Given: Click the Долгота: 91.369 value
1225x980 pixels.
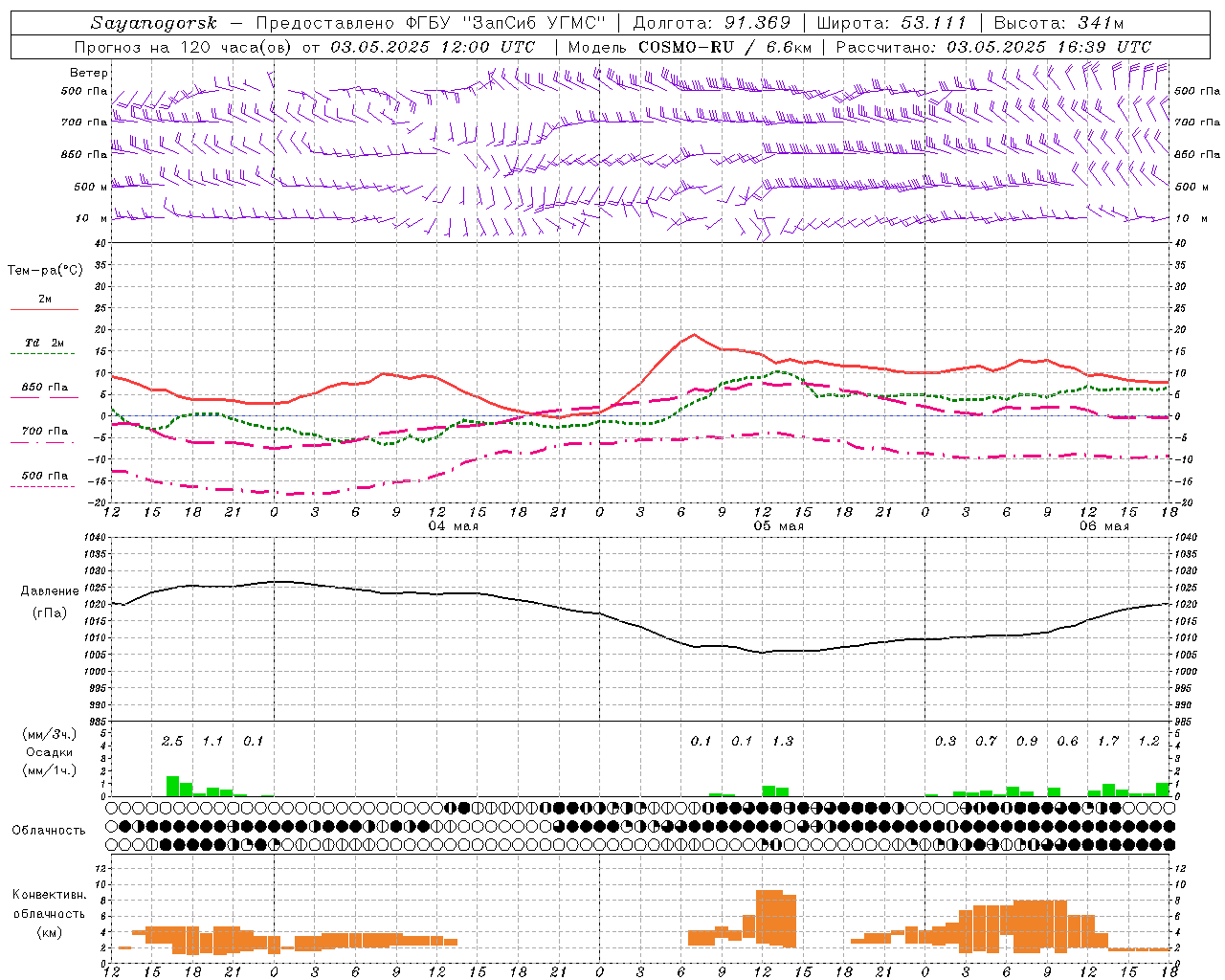Looking at the screenshot, I should point(712,23).
